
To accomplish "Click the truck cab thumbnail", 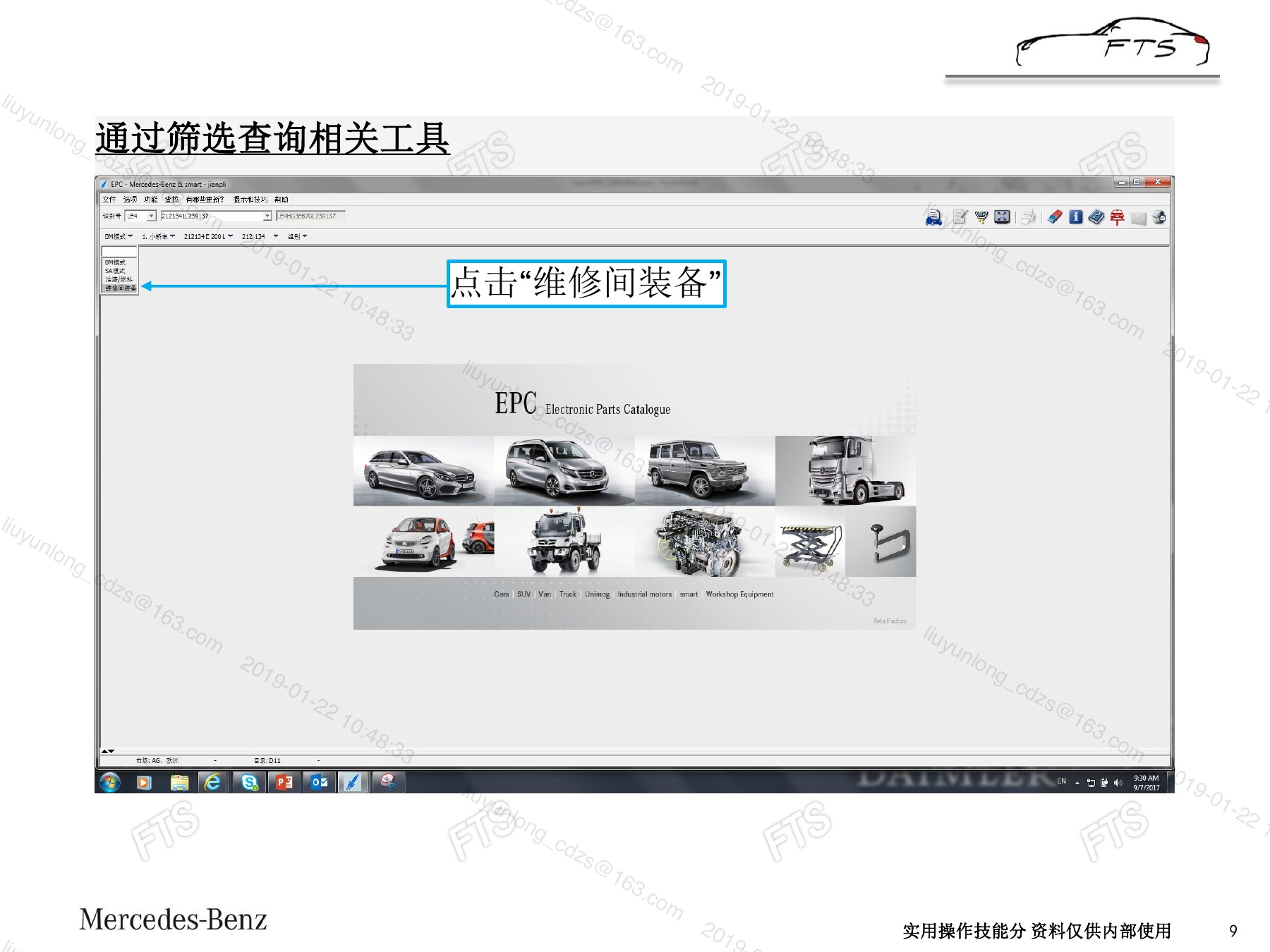I will click(845, 470).
